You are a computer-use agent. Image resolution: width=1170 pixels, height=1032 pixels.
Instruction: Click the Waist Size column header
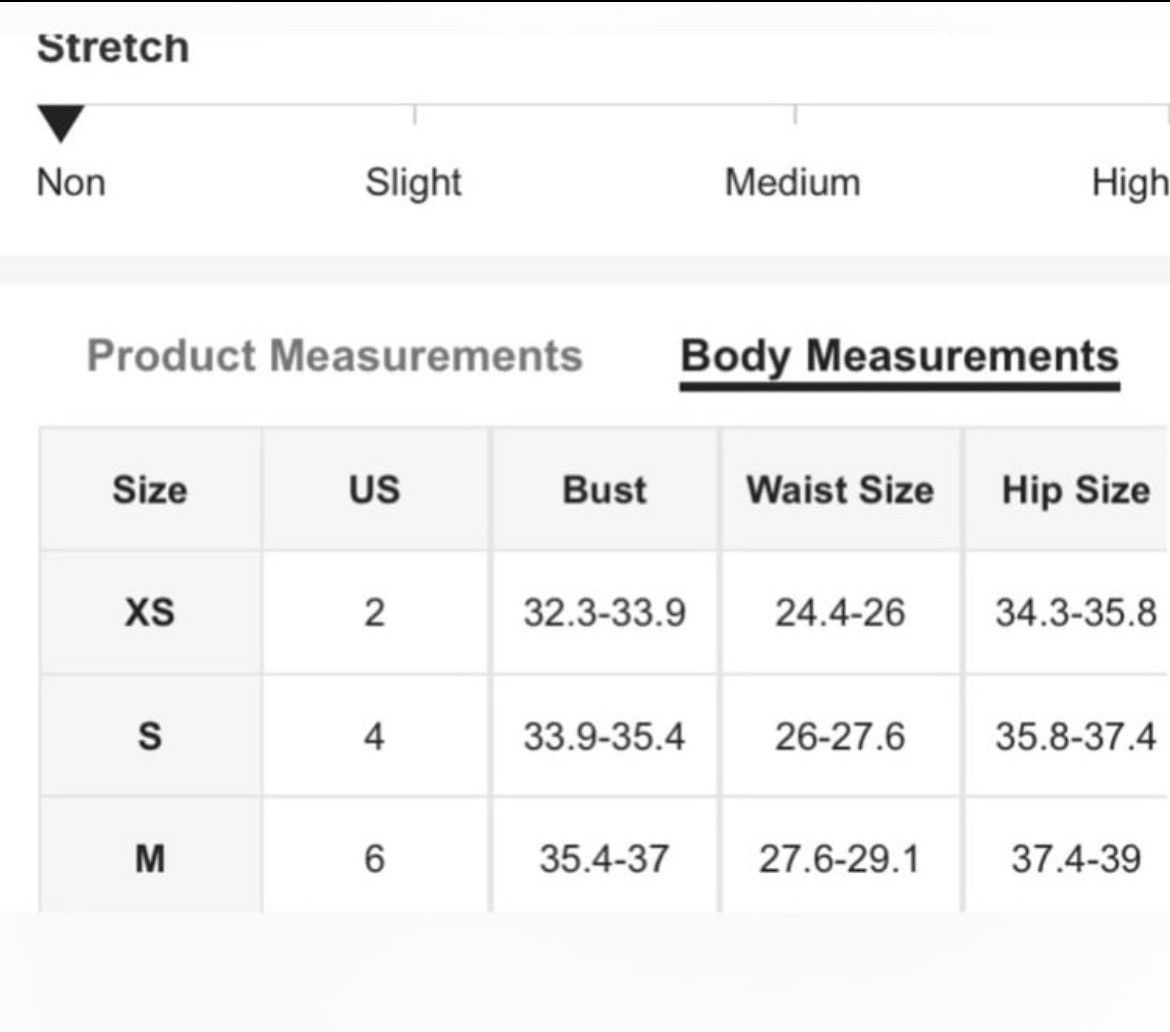point(840,490)
